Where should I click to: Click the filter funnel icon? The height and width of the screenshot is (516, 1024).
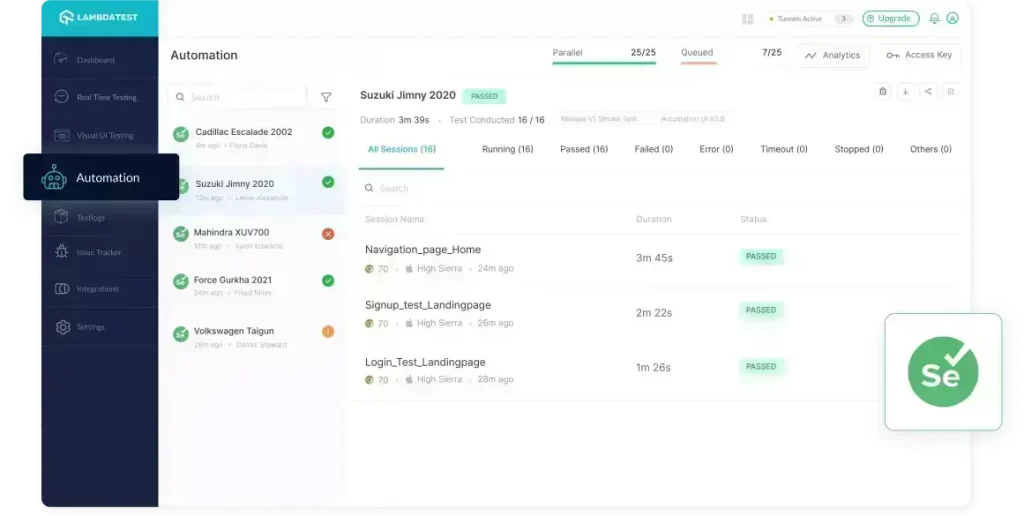pos(326,97)
